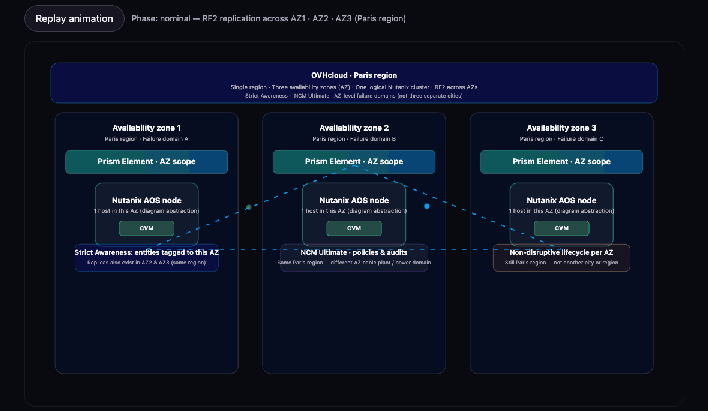Click Prism Element bar in Availability zone 2
Viewport: 708px width, 411px height.
click(x=354, y=162)
